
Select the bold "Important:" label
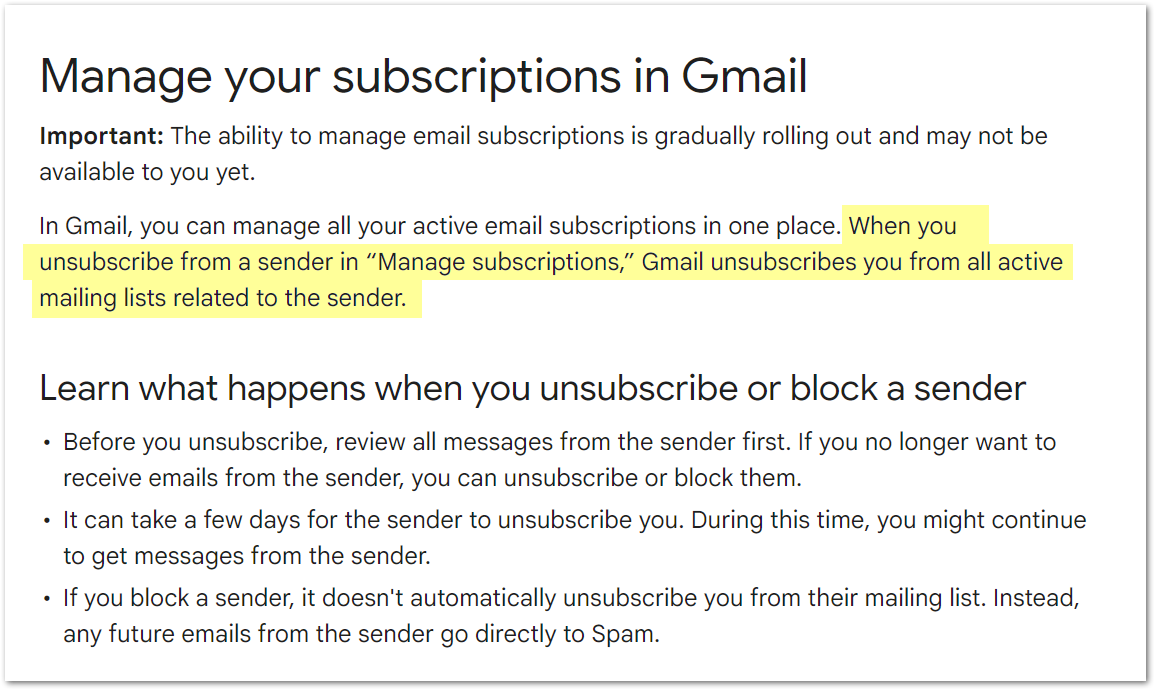[101, 136]
